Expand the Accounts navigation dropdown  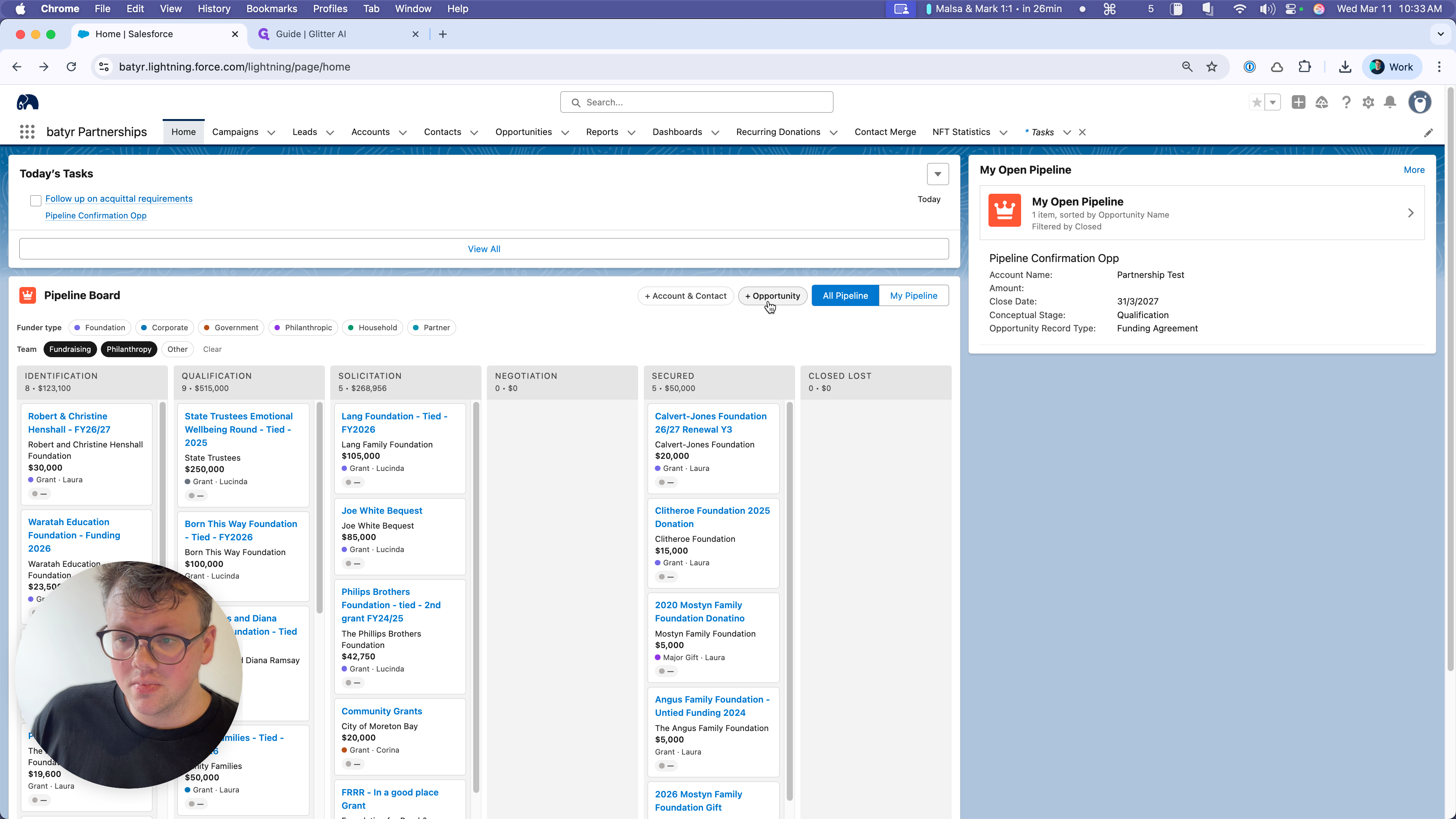click(x=403, y=133)
